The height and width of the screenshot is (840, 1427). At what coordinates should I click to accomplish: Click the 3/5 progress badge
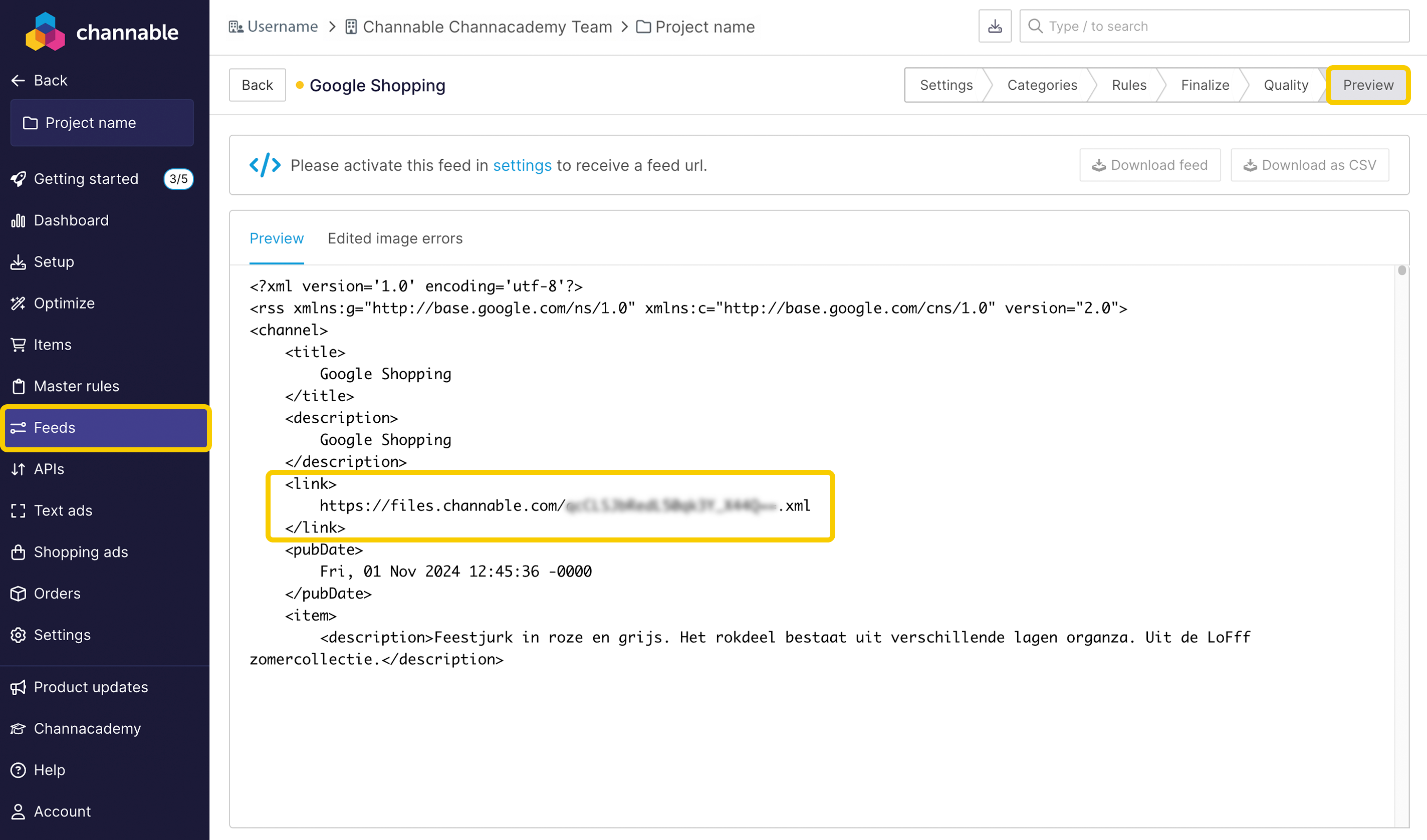[178, 179]
